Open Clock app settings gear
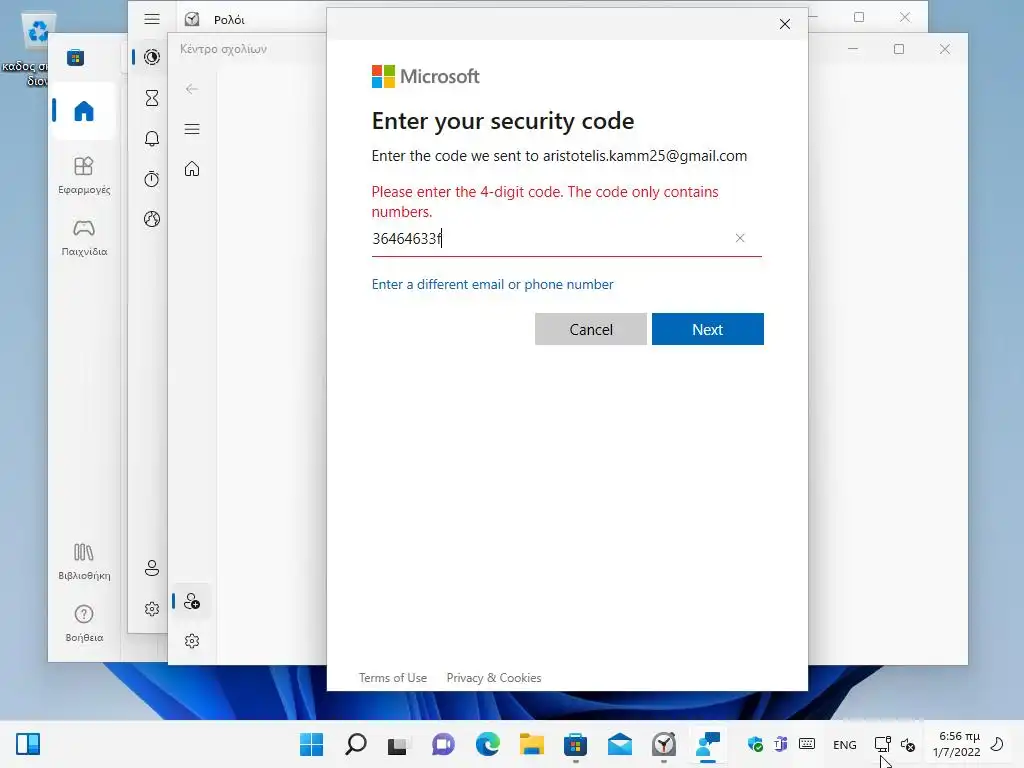This screenshot has height=768, width=1024. click(x=152, y=609)
